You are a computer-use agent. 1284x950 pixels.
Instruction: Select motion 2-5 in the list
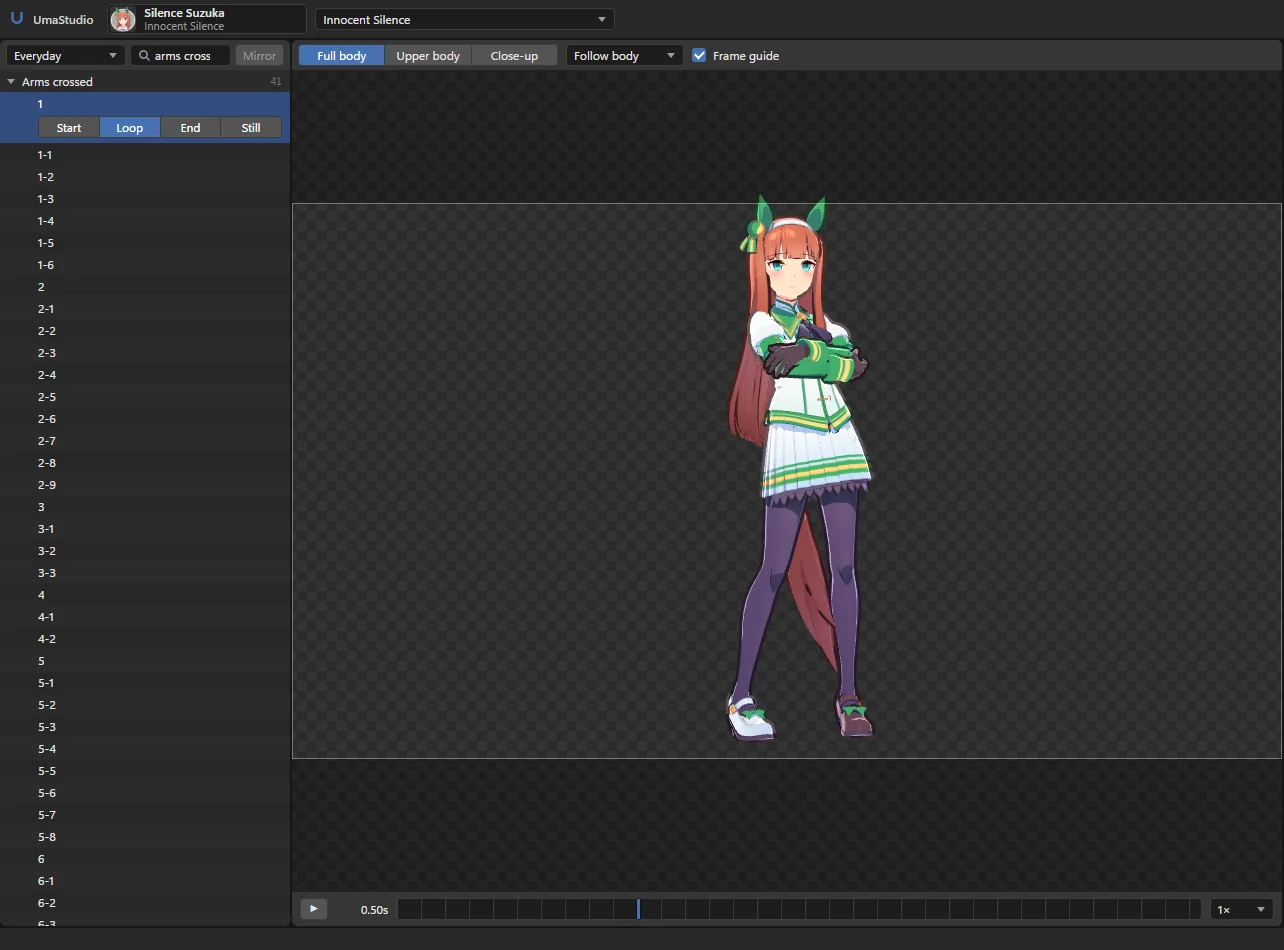coord(145,397)
